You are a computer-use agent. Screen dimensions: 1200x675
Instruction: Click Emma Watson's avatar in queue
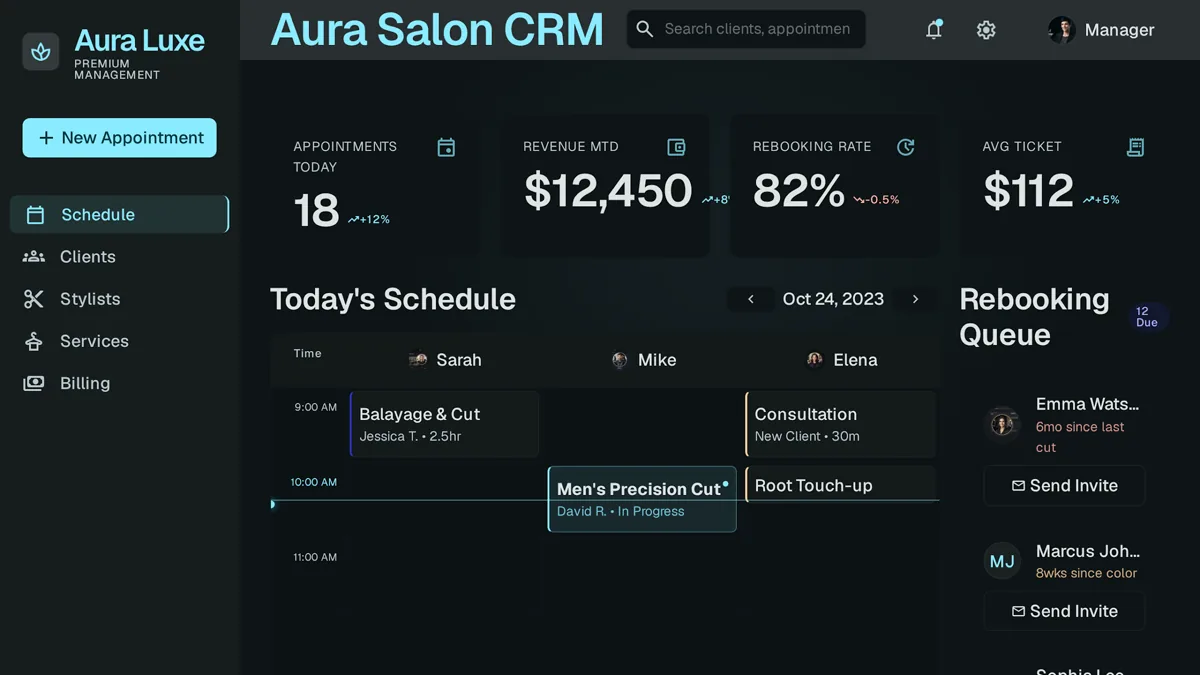[1002, 424]
